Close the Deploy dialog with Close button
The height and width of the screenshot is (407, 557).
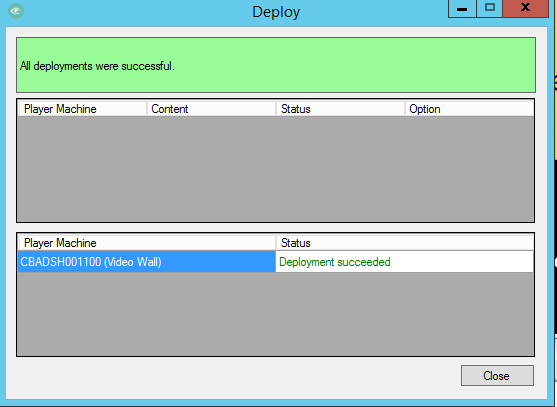(x=497, y=375)
